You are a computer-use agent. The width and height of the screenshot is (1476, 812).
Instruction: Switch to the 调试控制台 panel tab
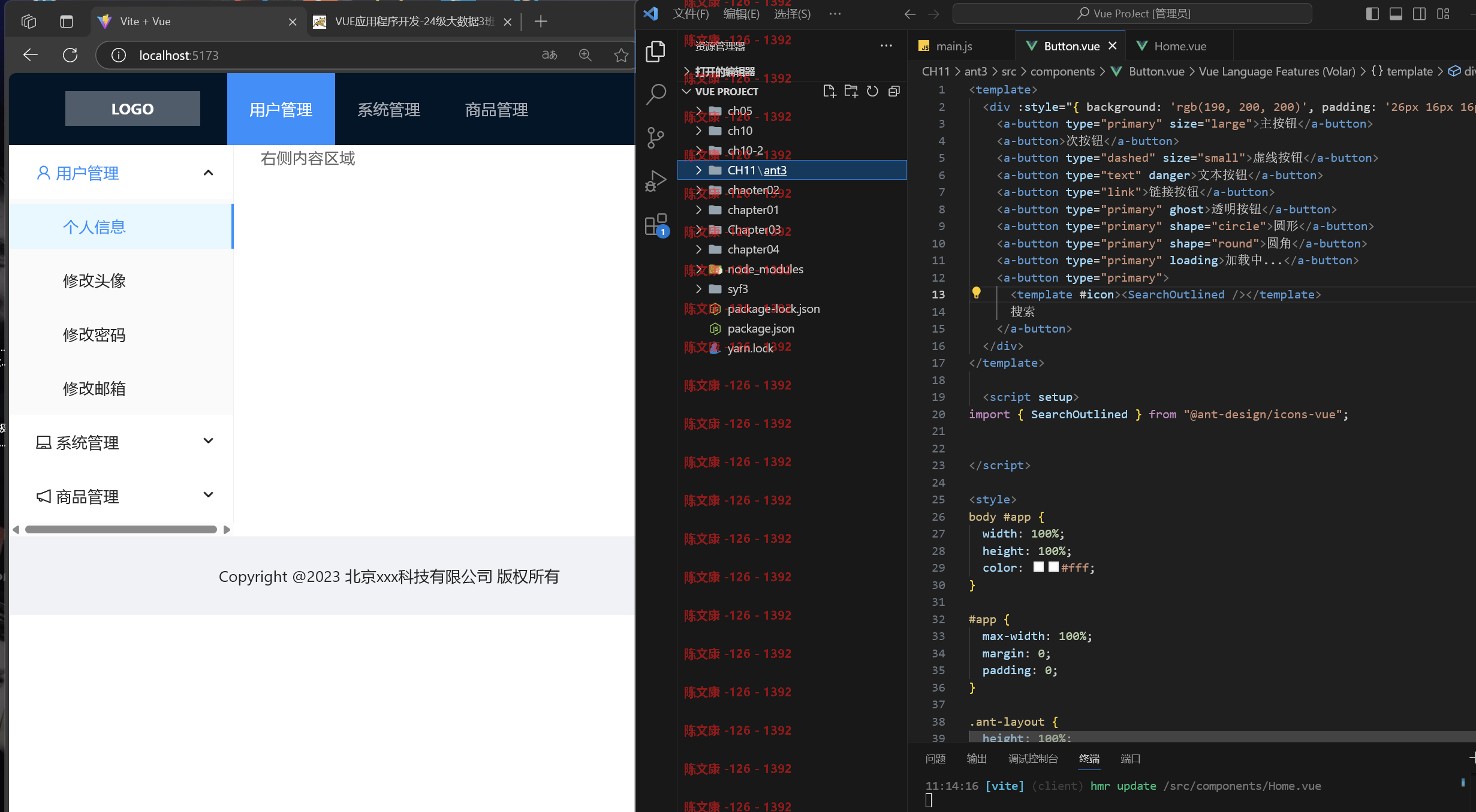pos(1033,759)
